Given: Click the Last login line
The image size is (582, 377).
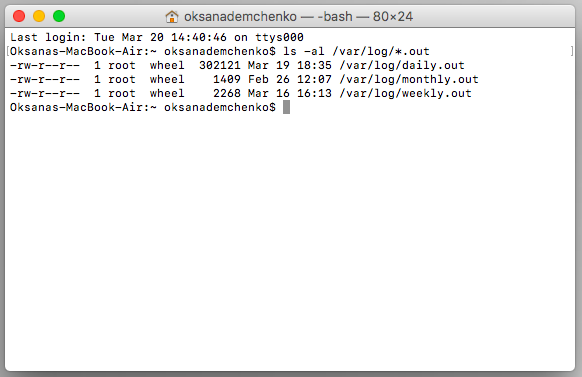Looking at the screenshot, I should 157,37.
